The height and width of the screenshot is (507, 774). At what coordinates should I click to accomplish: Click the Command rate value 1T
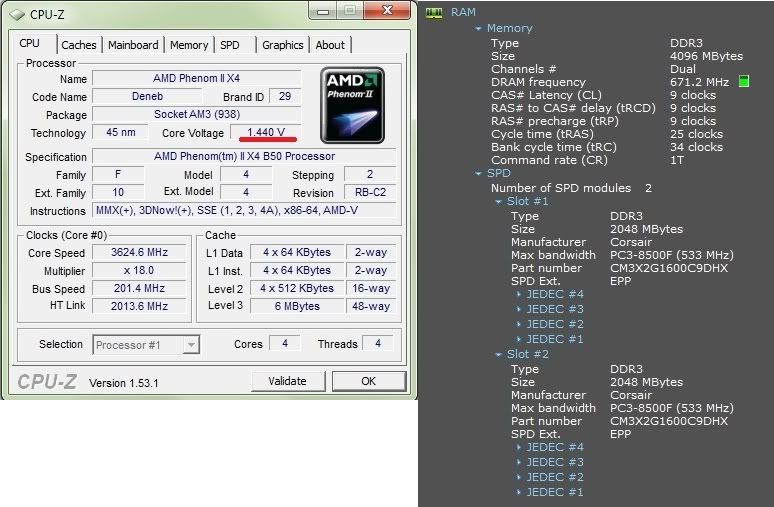[x=677, y=160]
